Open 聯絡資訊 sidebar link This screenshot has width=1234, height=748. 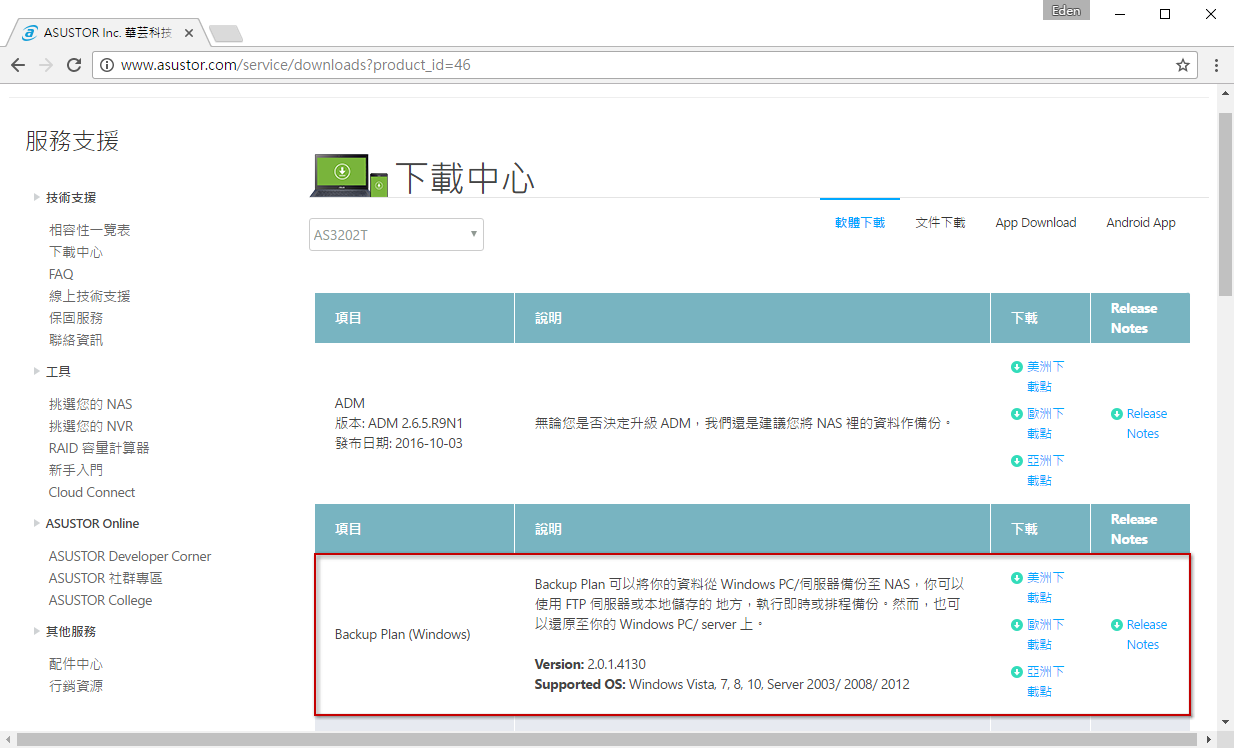pos(76,340)
